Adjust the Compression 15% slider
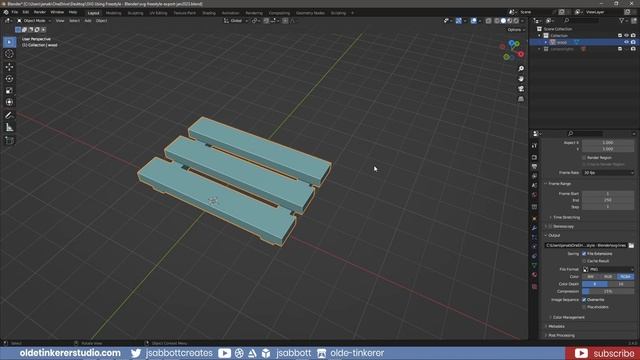640x360 pixels. (608, 291)
